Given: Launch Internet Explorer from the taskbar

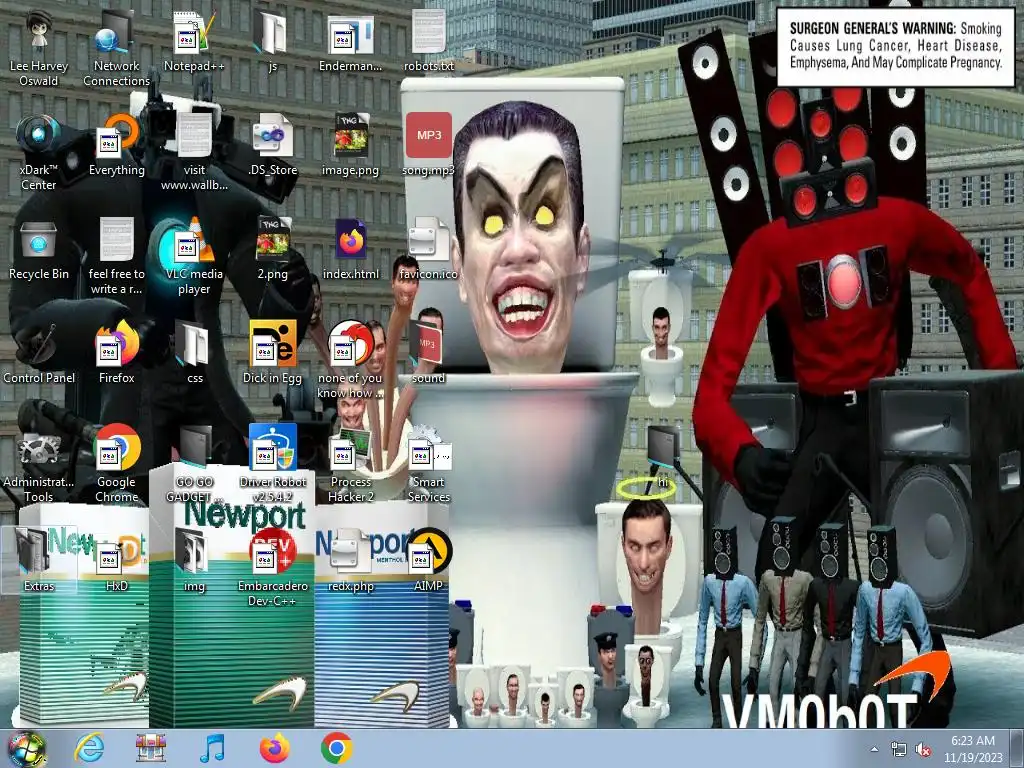Looking at the screenshot, I should [89, 748].
